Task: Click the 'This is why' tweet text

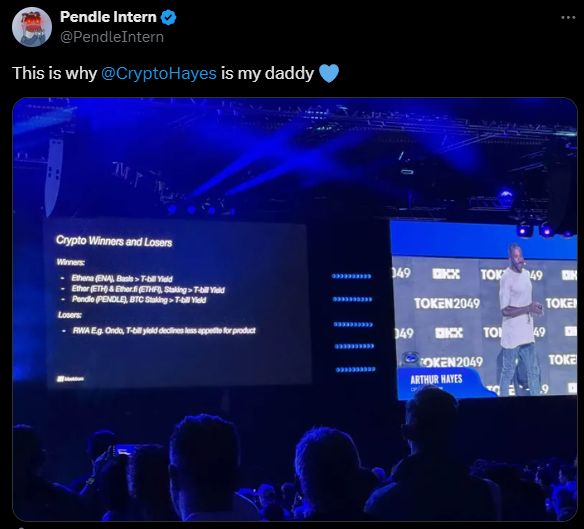Action: coord(55,73)
